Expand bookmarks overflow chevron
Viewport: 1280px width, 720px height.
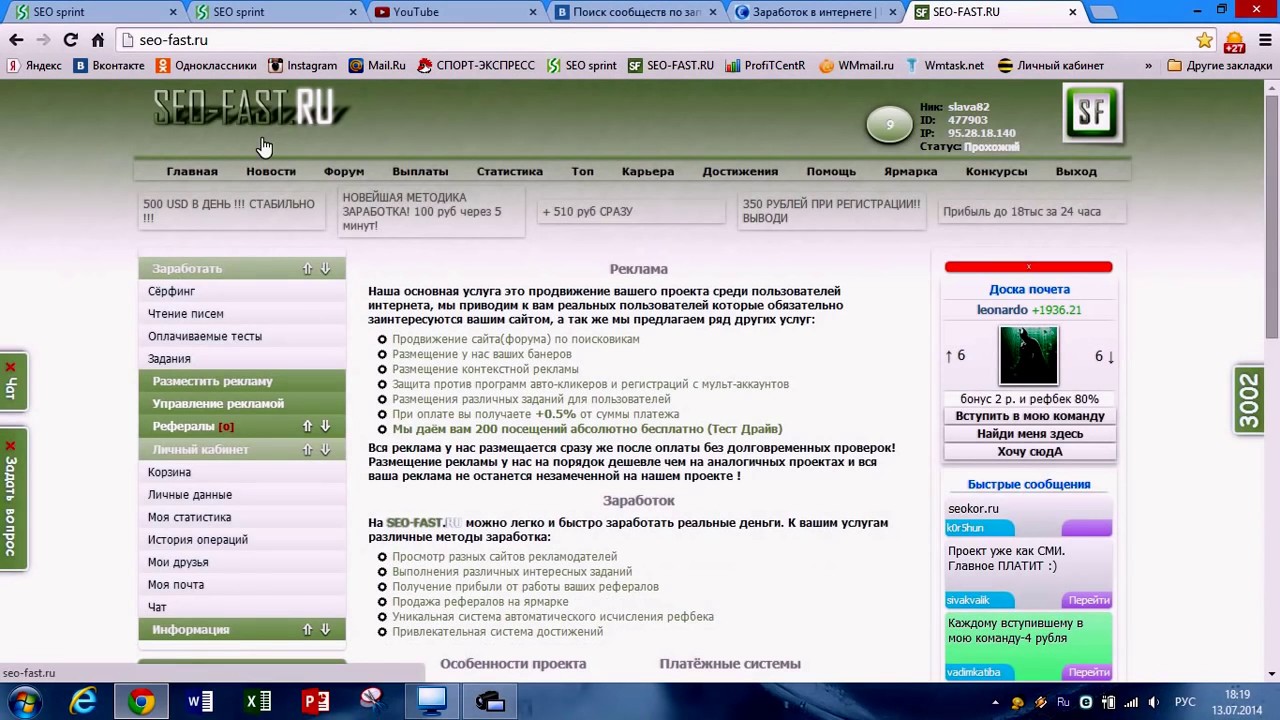[1148, 65]
